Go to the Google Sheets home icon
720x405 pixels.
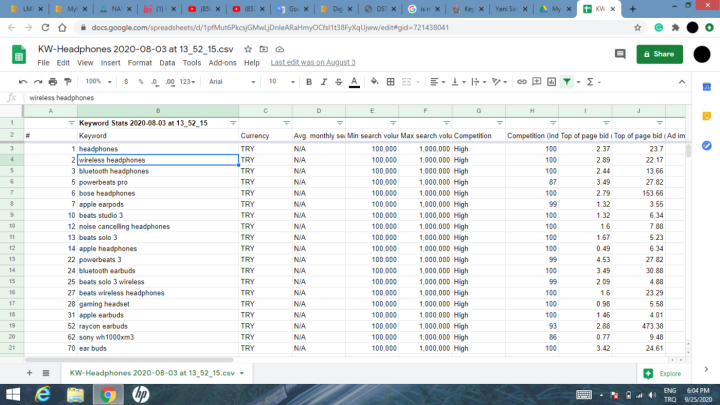point(19,55)
